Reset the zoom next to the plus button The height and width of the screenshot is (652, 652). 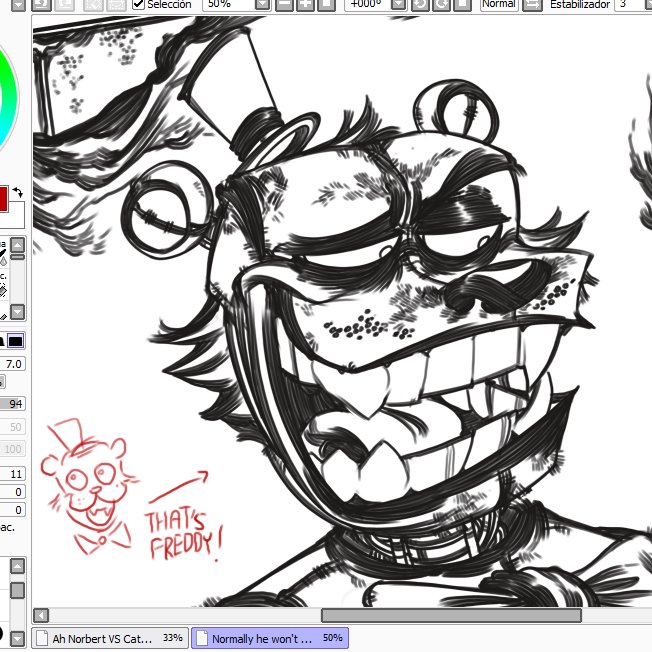coord(326,5)
